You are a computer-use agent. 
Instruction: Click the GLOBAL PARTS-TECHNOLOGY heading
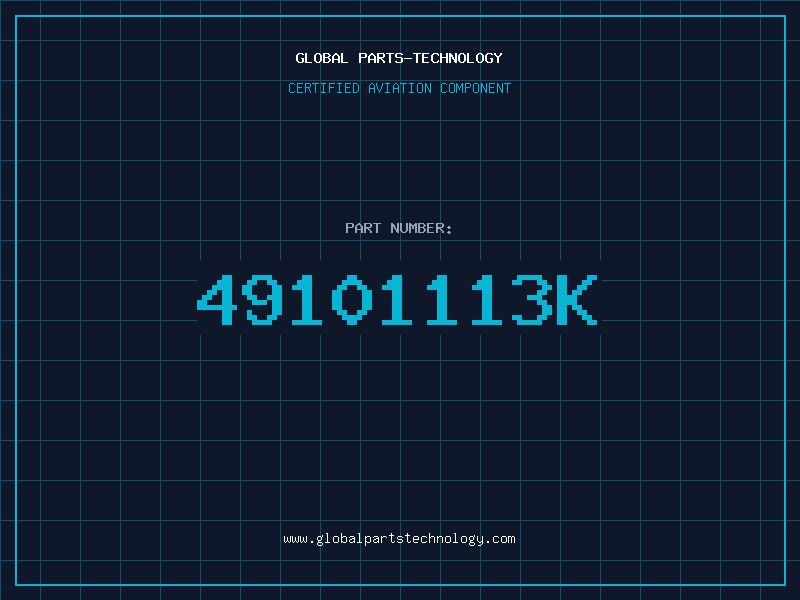point(399,58)
